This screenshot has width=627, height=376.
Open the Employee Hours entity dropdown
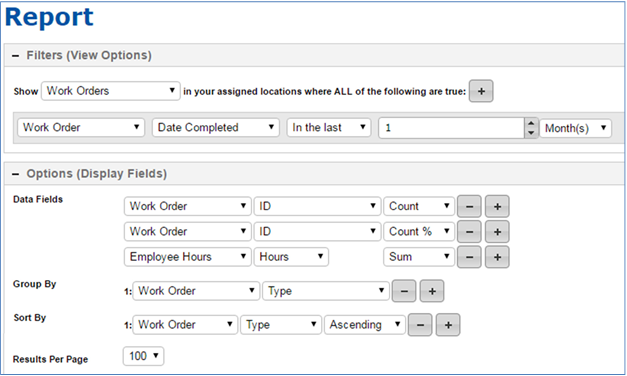188,257
